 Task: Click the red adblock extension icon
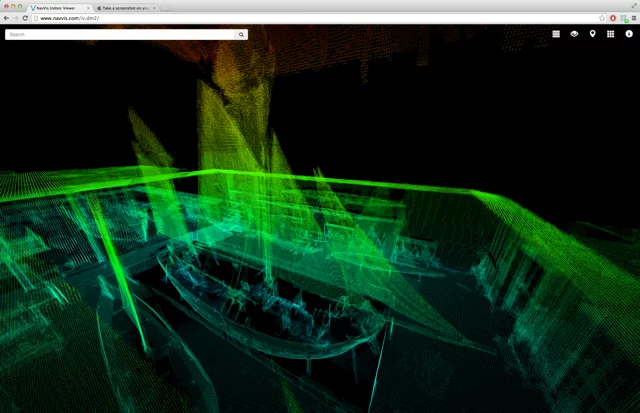pos(613,18)
